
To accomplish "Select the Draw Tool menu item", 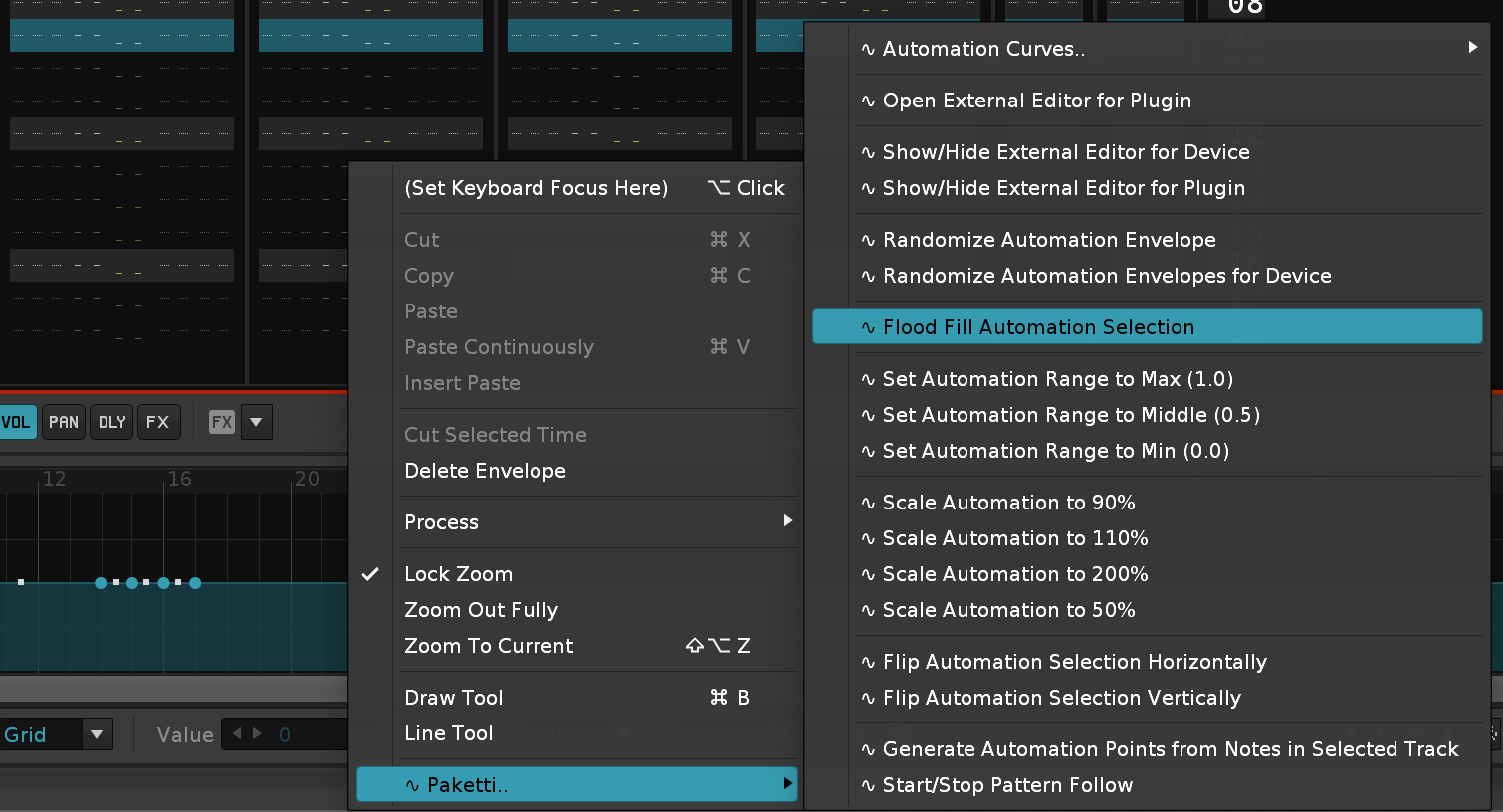I will click(454, 698).
